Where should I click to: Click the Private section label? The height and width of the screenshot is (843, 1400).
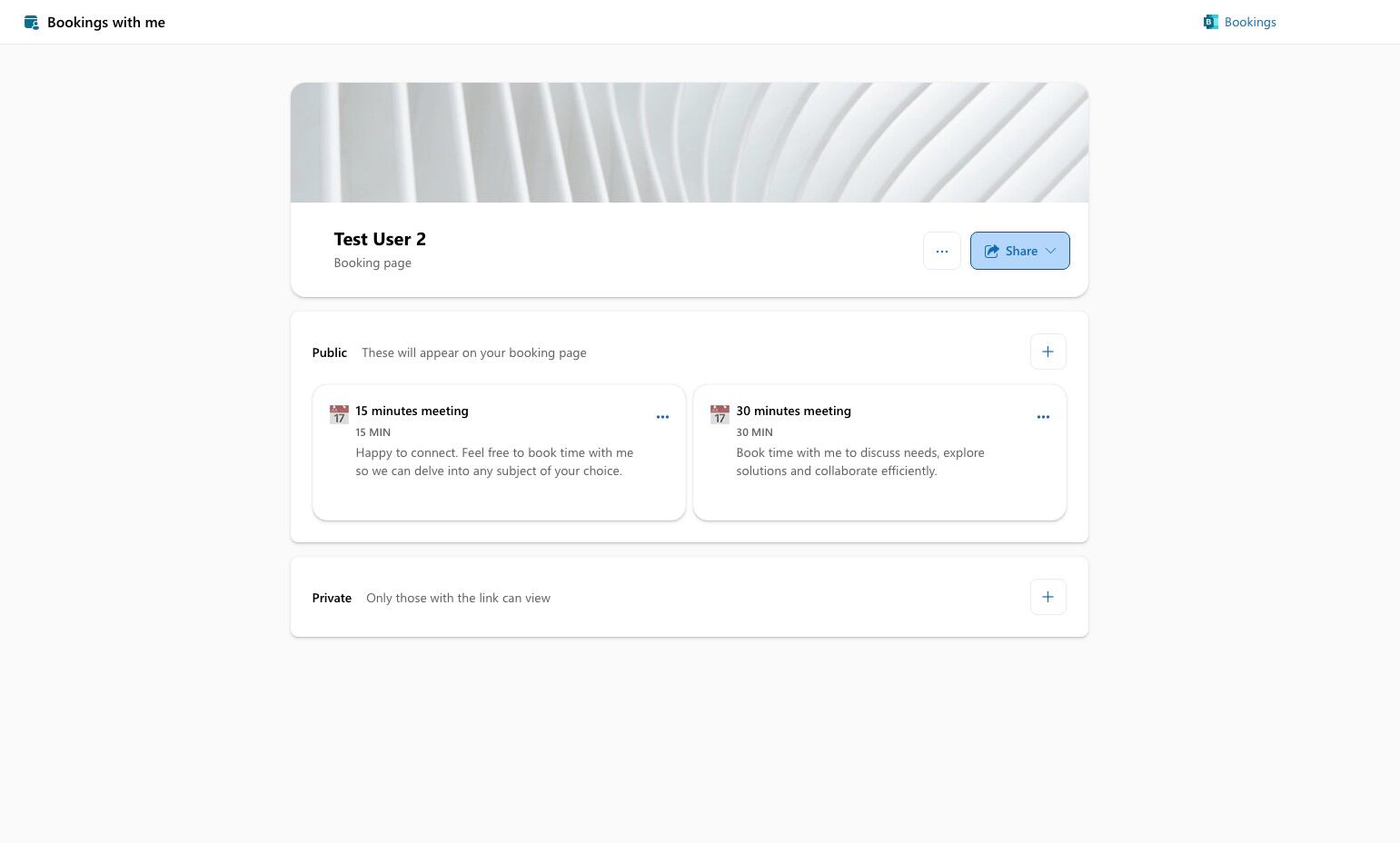point(332,598)
